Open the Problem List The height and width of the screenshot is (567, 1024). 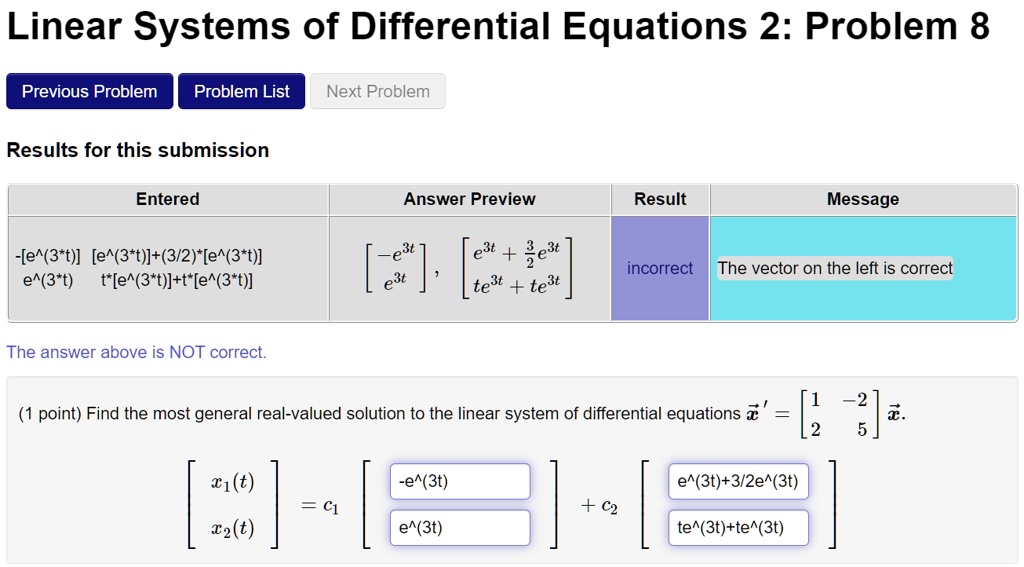click(x=241, y=91)
